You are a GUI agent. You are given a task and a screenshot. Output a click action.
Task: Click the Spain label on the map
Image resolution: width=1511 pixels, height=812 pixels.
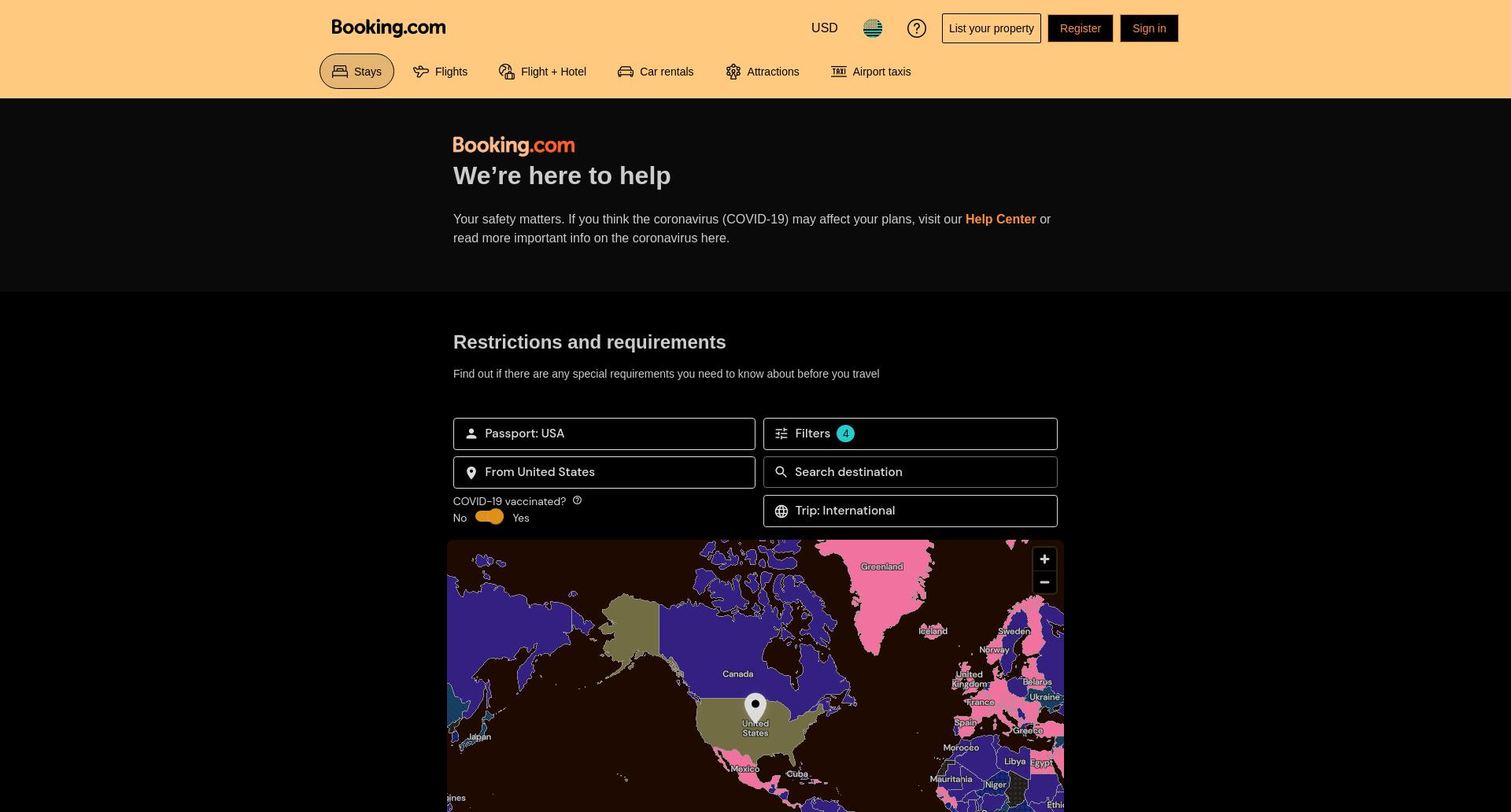pos(965,722)
